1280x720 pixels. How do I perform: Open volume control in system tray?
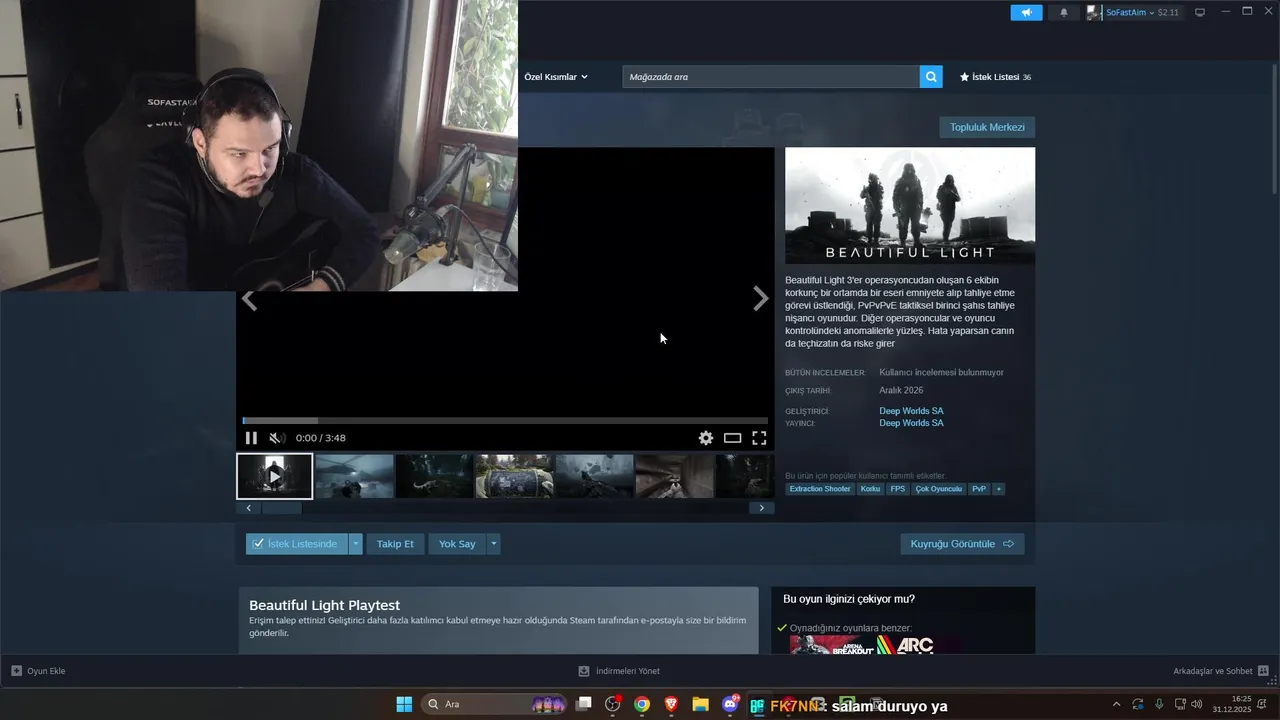pos(1197,704)
